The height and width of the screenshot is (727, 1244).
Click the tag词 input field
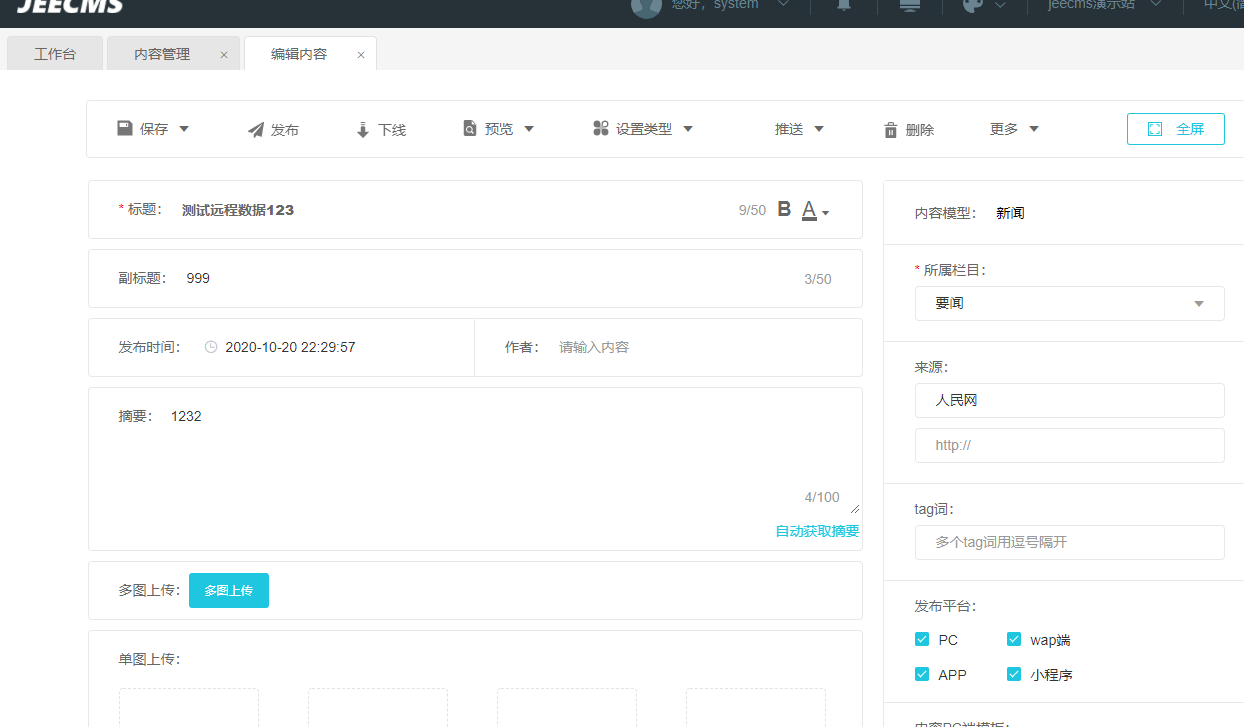[x=1069, y=542]
